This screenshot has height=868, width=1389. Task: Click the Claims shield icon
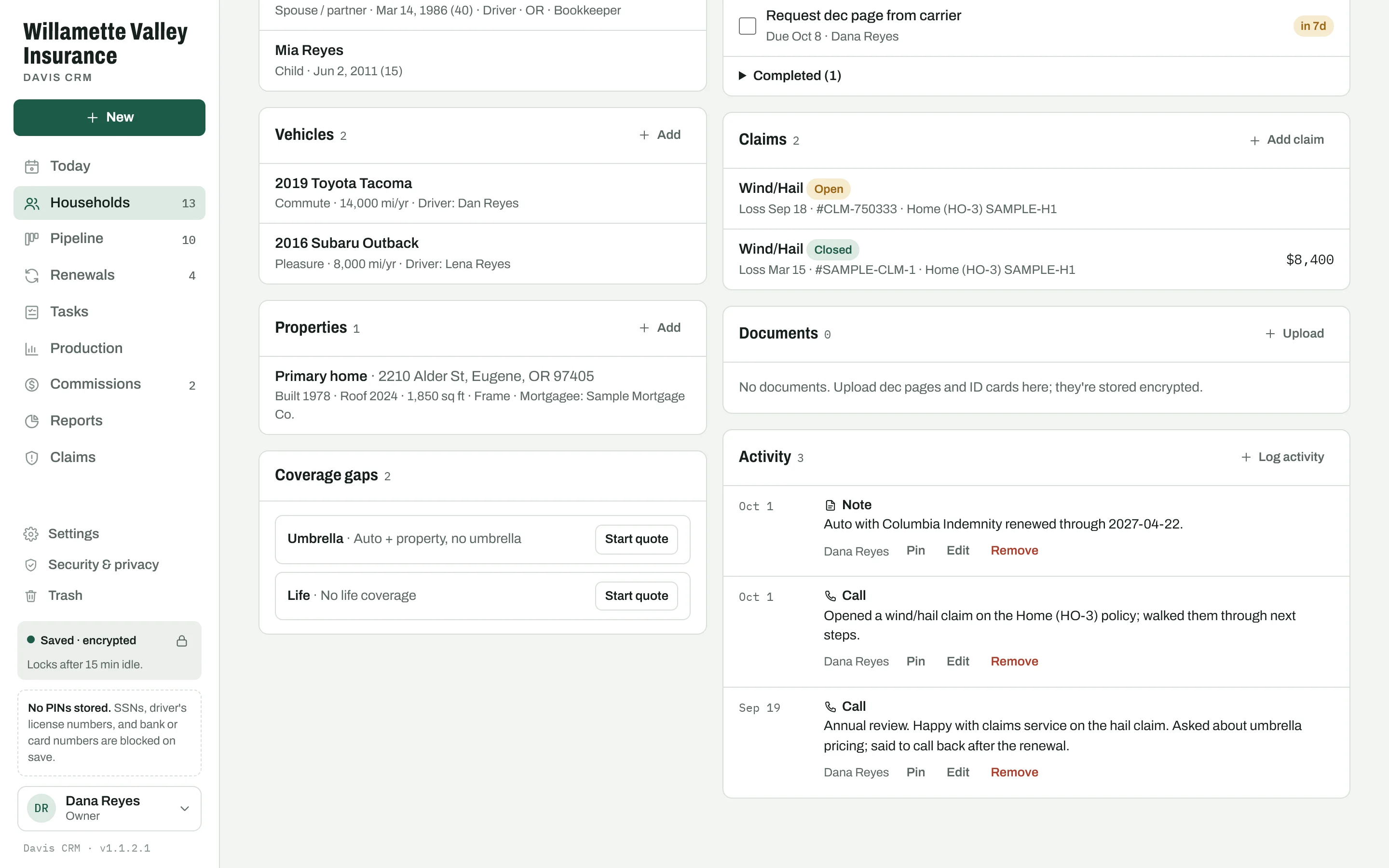click(31, 458)
